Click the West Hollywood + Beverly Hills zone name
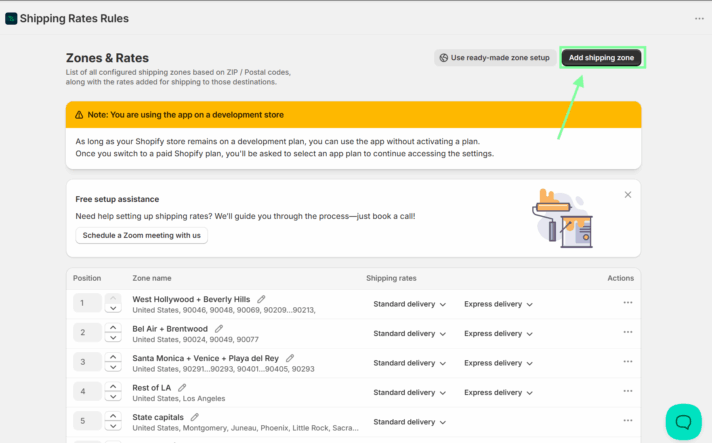The height and width of the screenshot is (443, 712). click(191, 299)
